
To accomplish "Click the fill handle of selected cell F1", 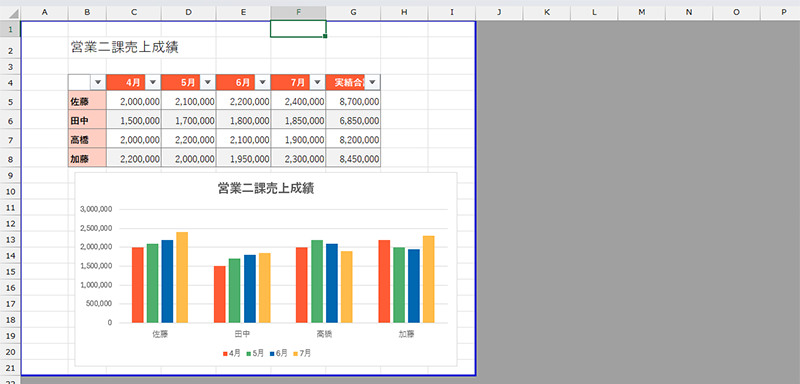I will pos(325,36).
